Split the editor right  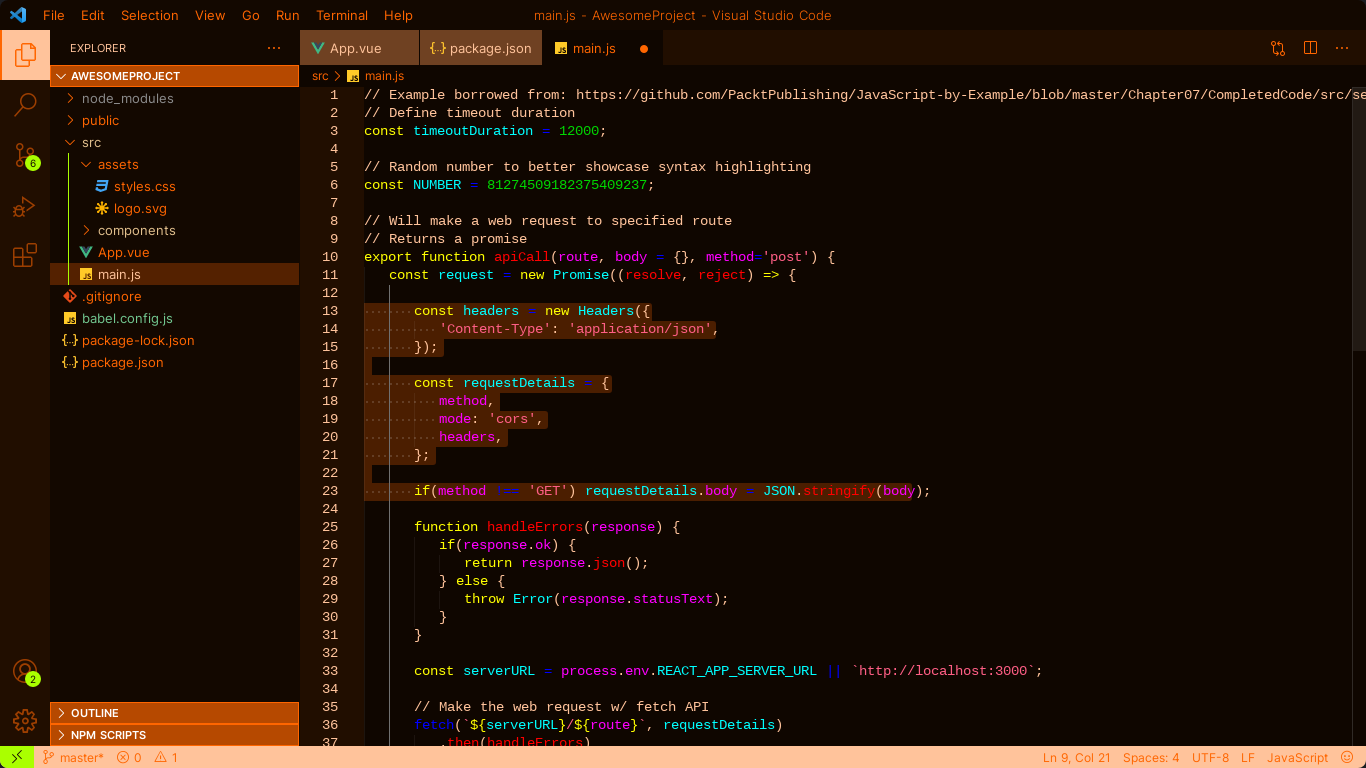click(x=1310, y=48)
